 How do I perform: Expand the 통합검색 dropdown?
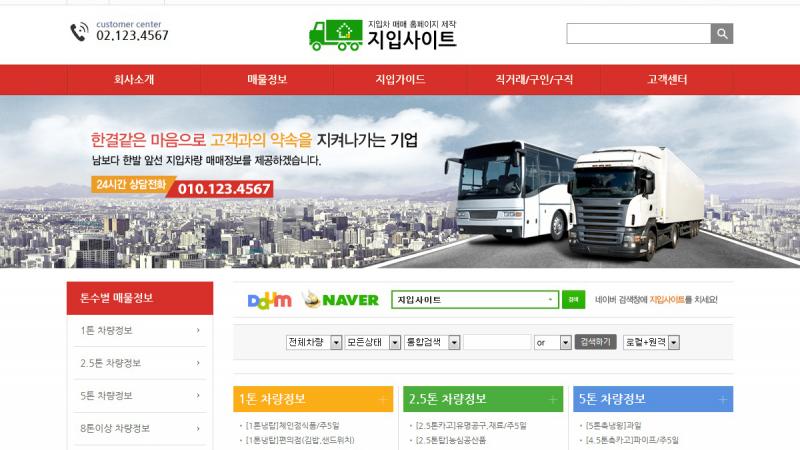coord(432,342)
